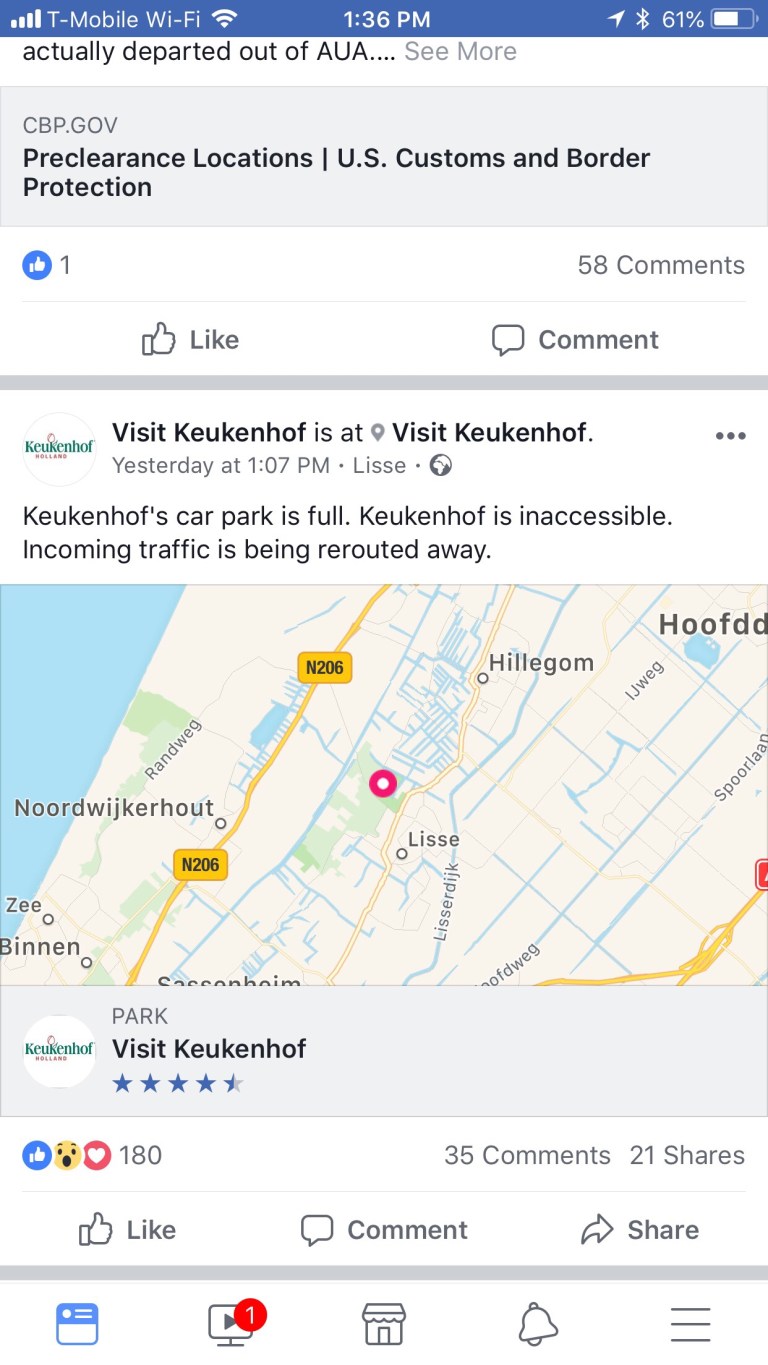View the 35 Comments on the Keukenhof post
Viewport: 768px width, 1365px height.
pos(527,1155)
